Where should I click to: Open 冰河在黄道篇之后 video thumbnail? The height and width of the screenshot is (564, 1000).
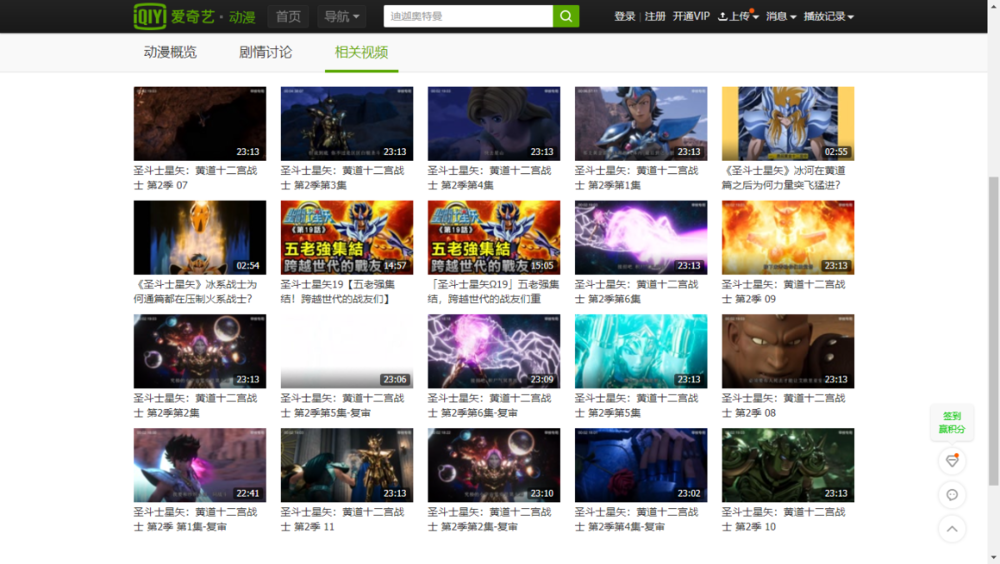[788, 124]
